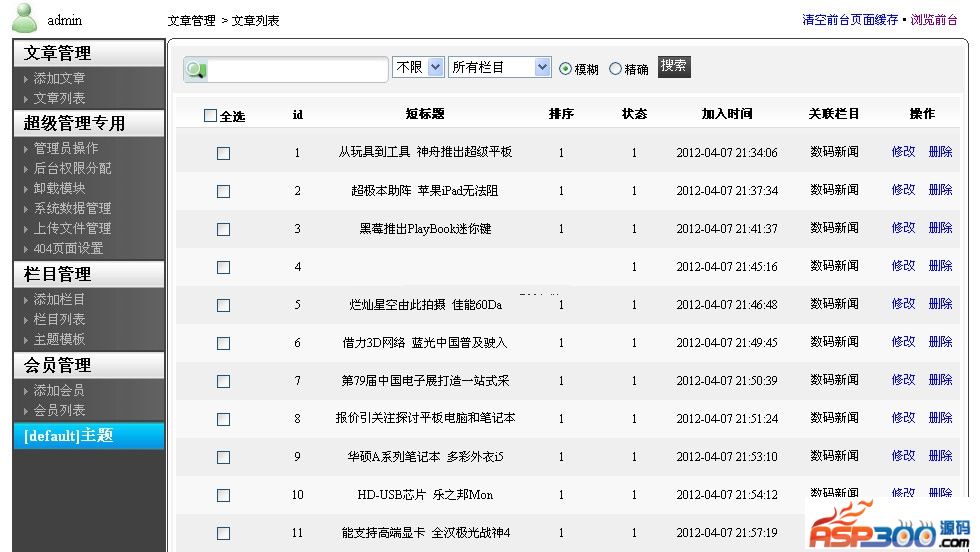Open 添加文章 in the sidebar
Viewport: 980px width, 552px height.
[x=59, y=78]
